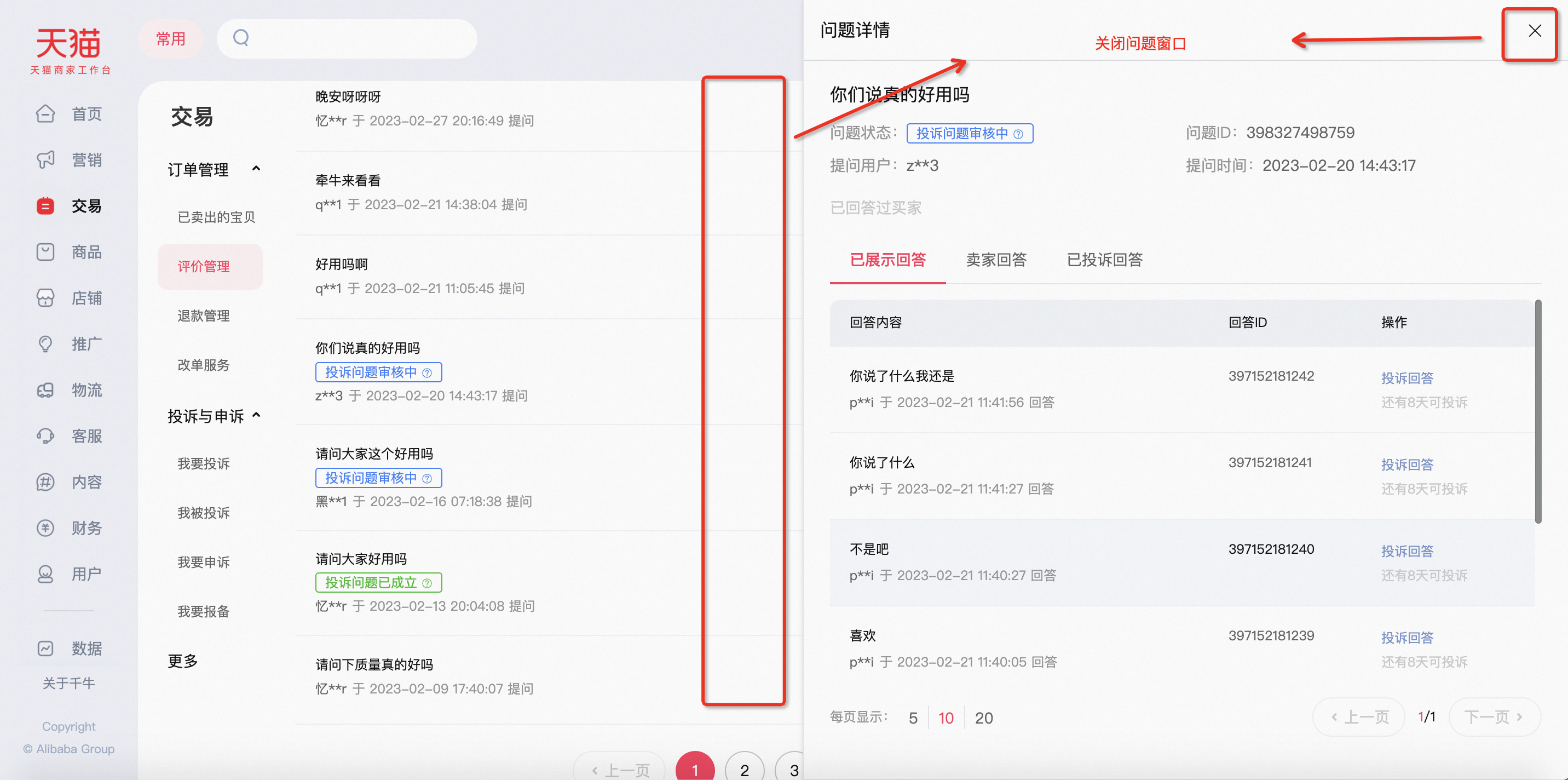The width and height of the screenshot is (1568, 780).
Task: Click 上一页 in the detail panel
Action: 1359,718
